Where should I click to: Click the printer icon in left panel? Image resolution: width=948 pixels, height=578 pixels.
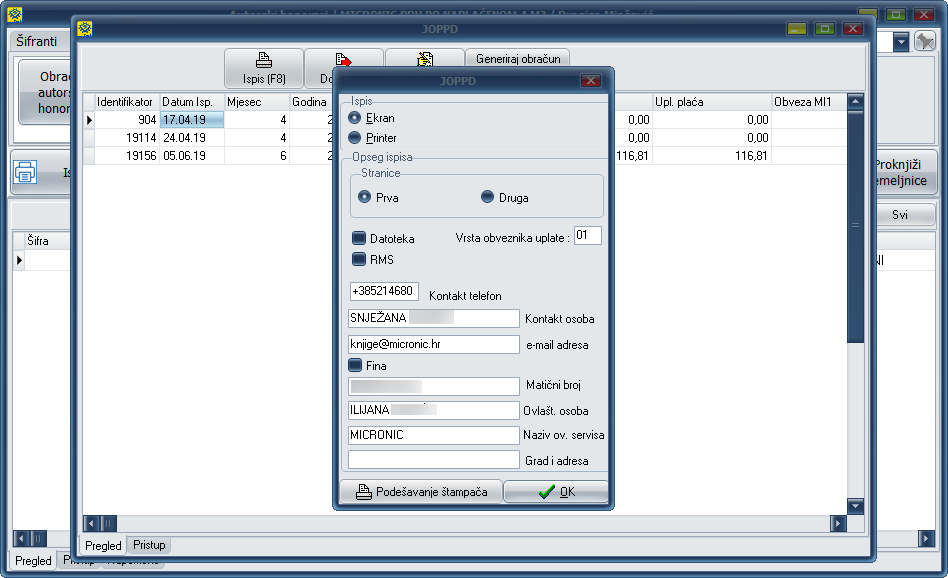point(25,173)
